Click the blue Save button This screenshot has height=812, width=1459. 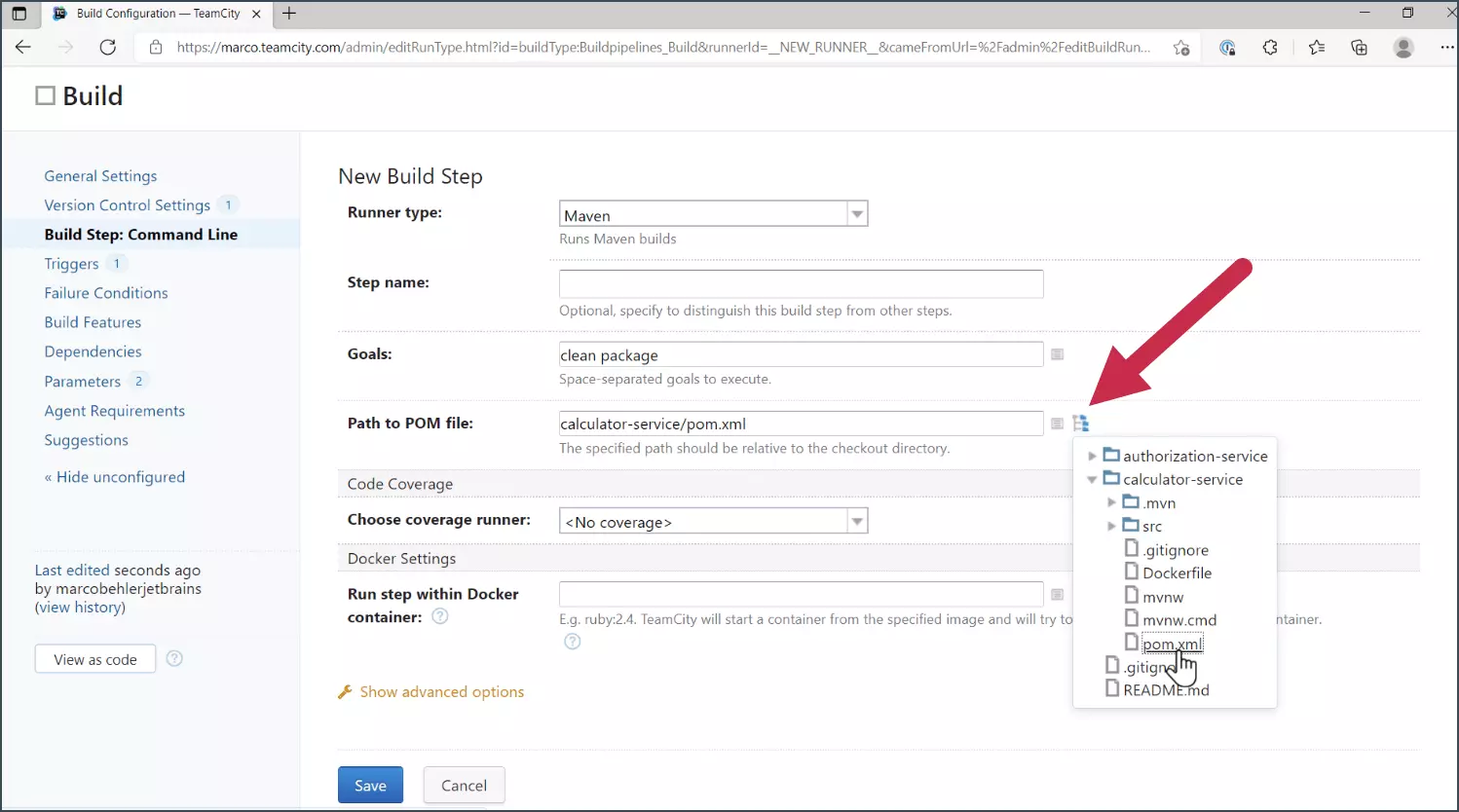point(370,785)
